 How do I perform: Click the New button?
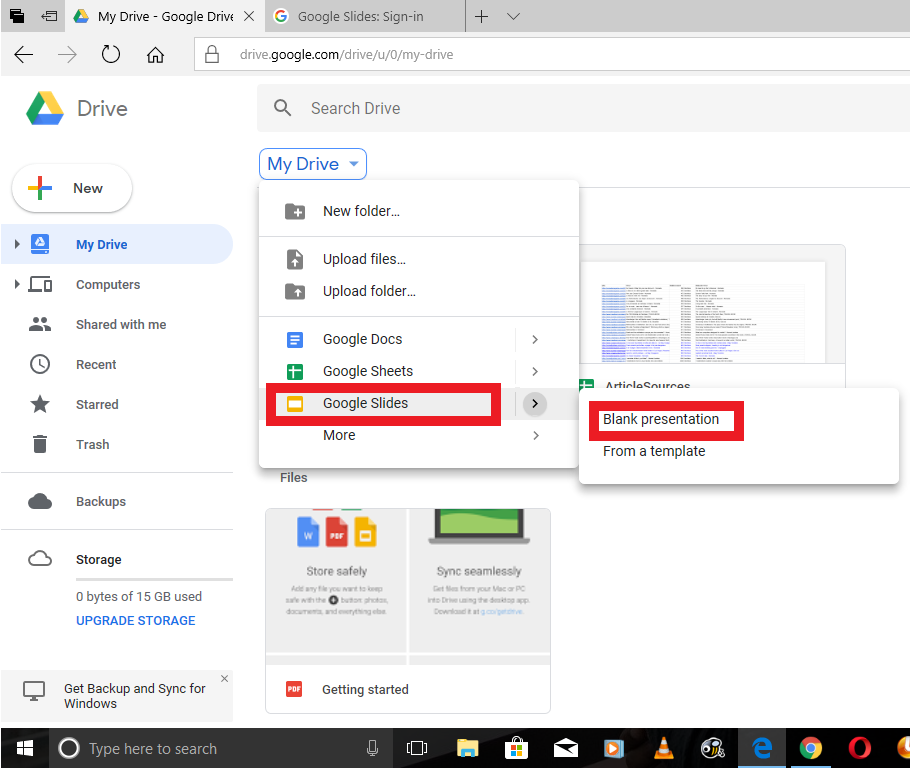[72, 188]
